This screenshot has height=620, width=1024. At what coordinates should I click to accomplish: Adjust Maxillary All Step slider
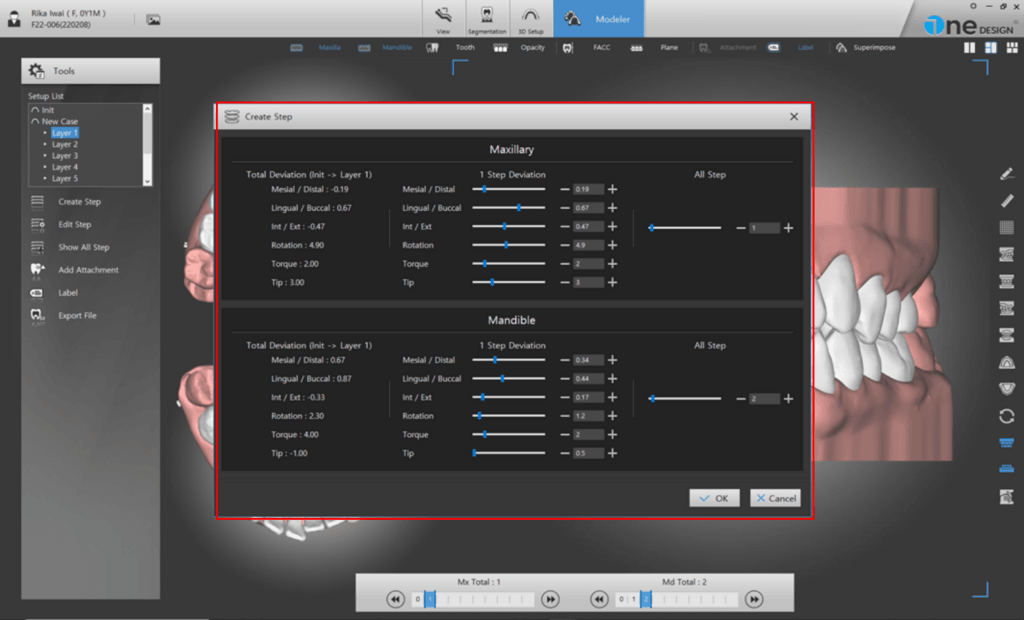click(685, 228)
